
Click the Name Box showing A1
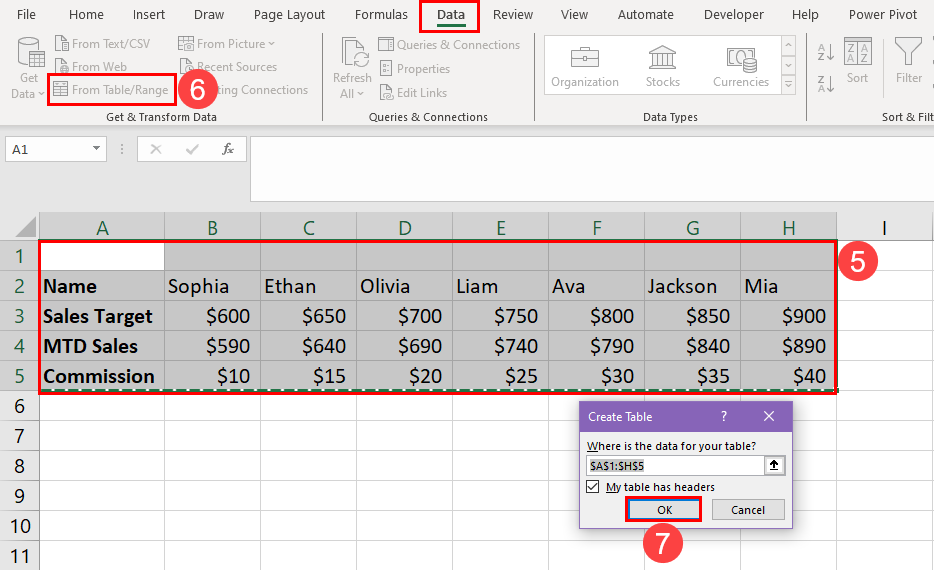click(48, 149)
